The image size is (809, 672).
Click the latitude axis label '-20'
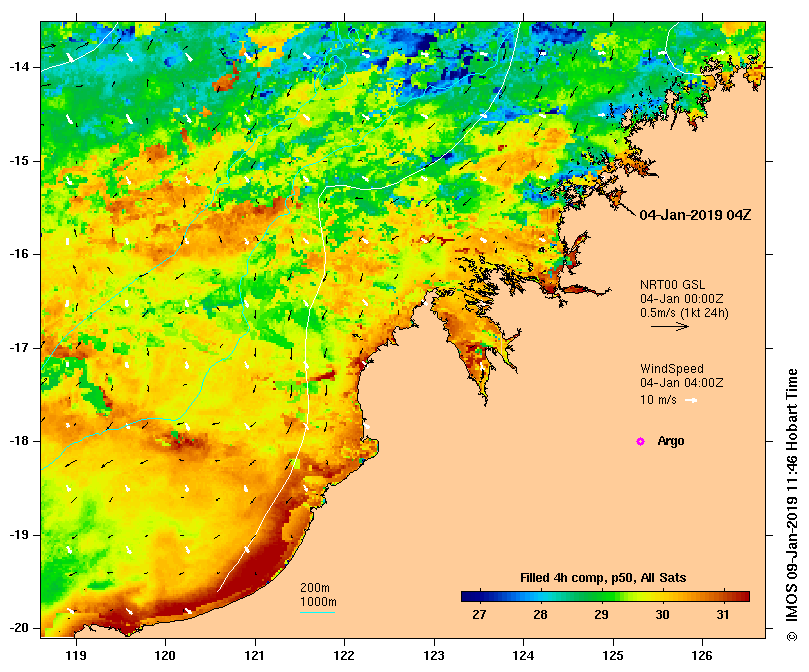(x=19, y=628)
